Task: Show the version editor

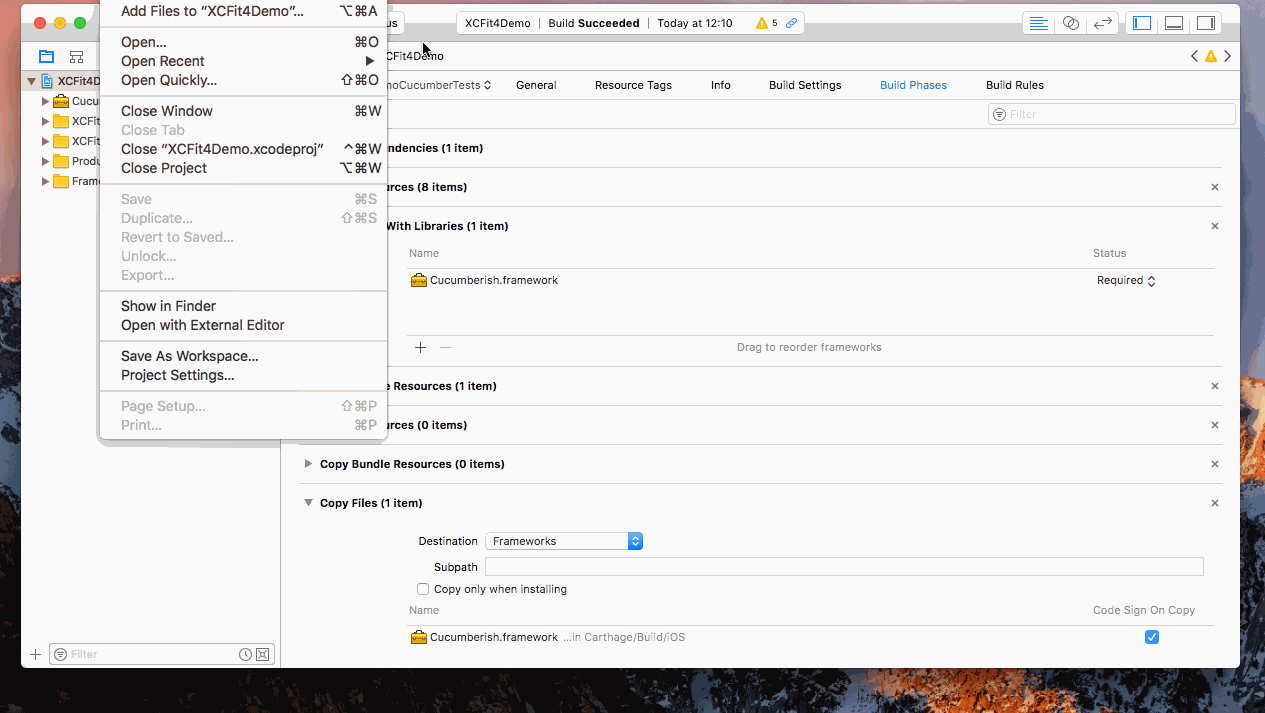Action: pyautogui.click(x=1103, y=23)
